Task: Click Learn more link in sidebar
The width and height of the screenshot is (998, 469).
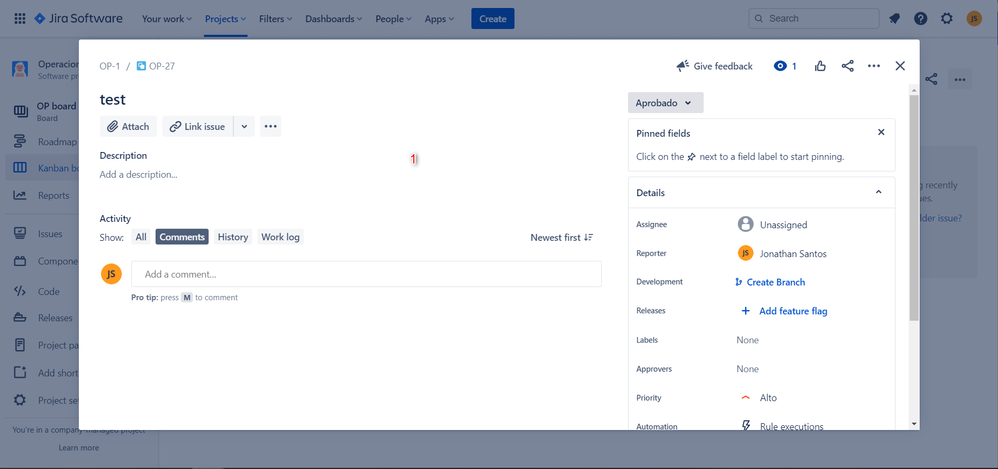Action: pos(79,447)
